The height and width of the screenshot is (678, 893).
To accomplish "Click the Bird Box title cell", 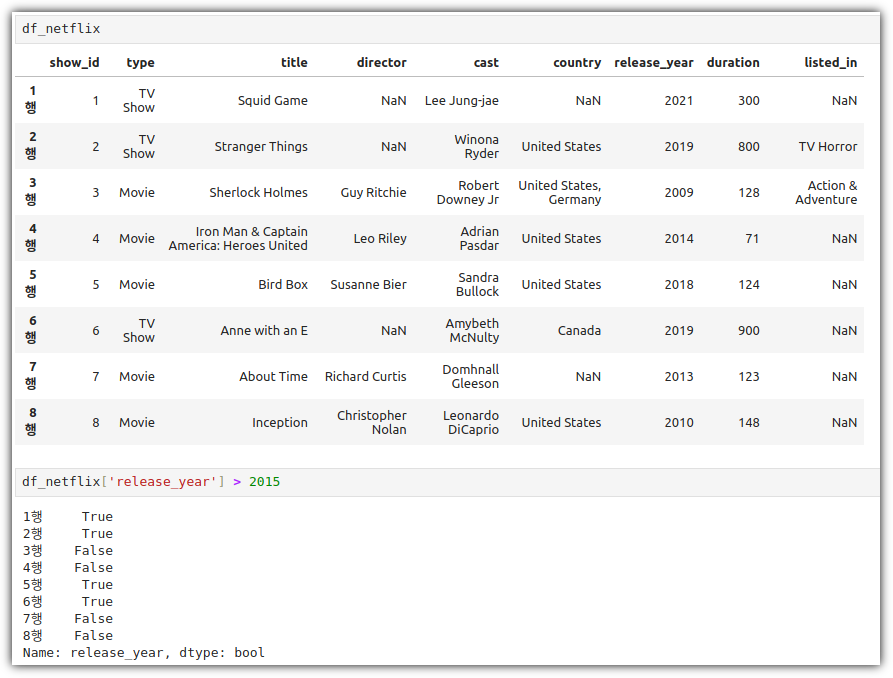I will tap(282, 285).
